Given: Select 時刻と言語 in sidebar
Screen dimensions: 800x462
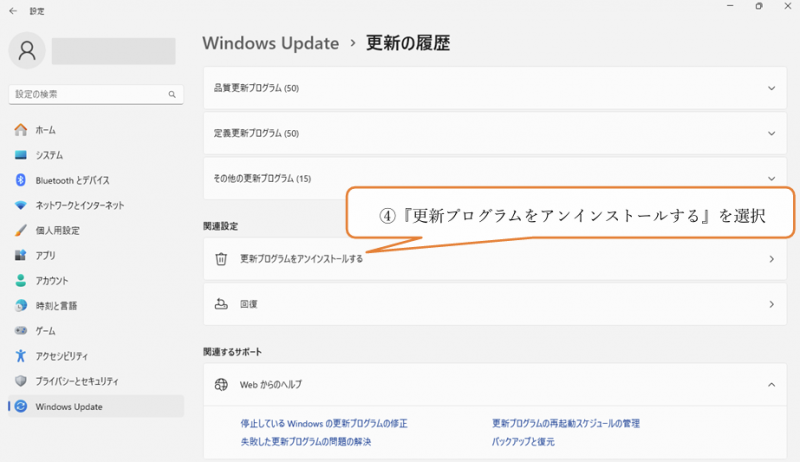Looking at the screenshot, I should 55,305.
